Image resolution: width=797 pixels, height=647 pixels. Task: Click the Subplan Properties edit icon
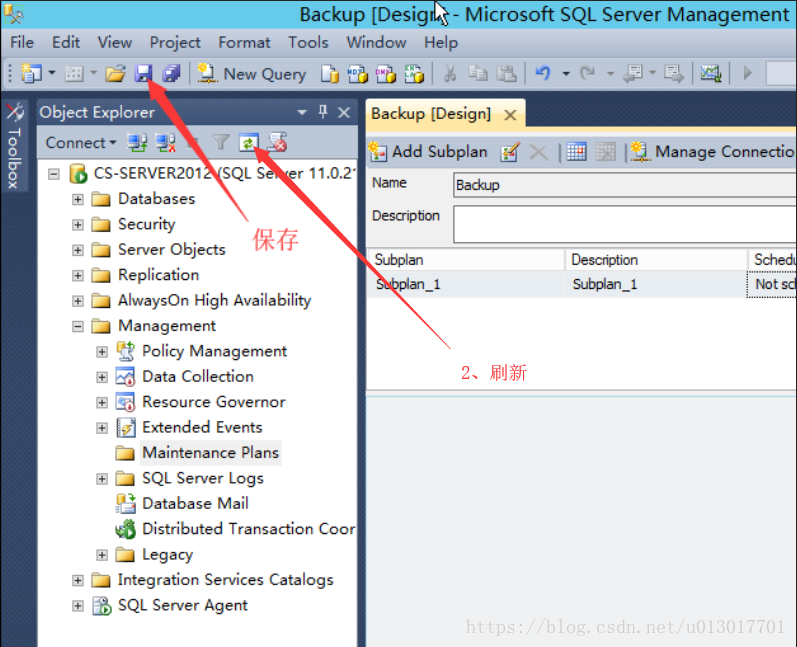tap(510, 152)
